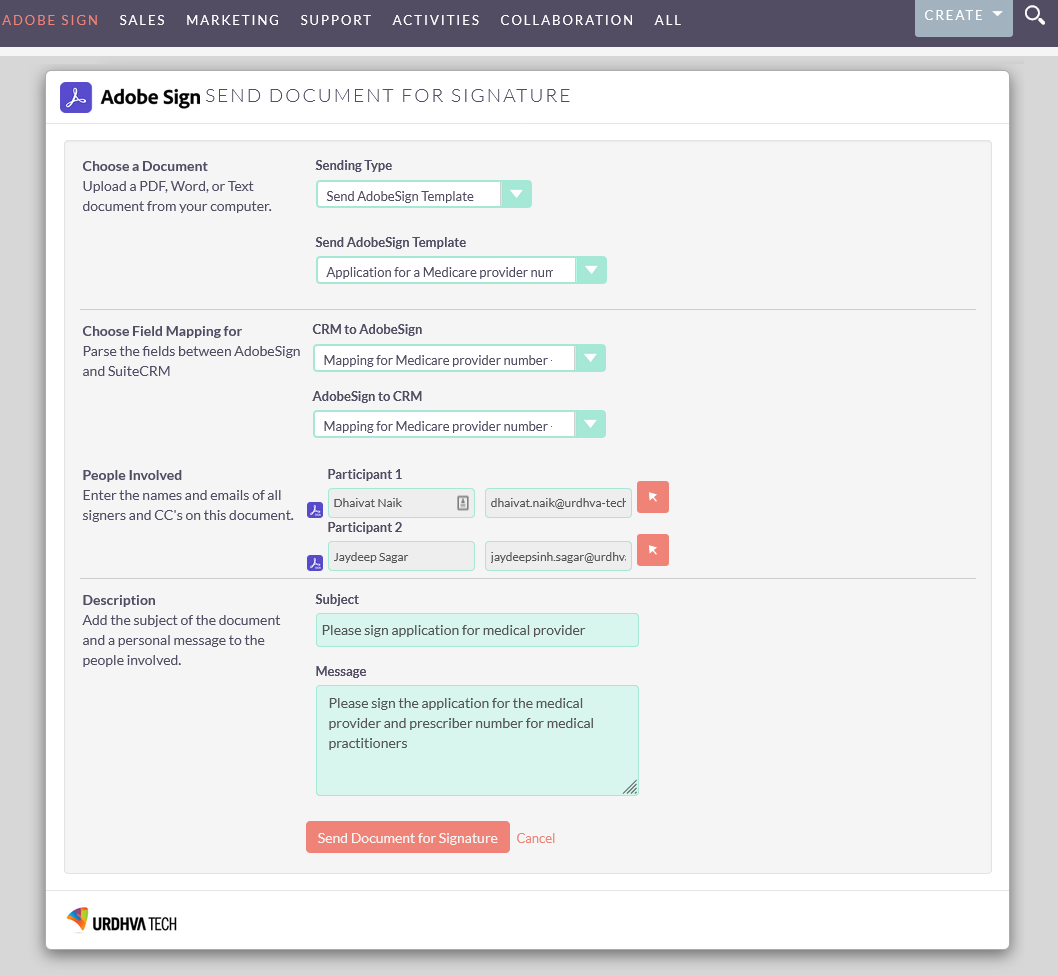Open the Send AdobeSign Template dropdown
The width and height of the screenshot is (1058, 976).
[x=462, y=271]
